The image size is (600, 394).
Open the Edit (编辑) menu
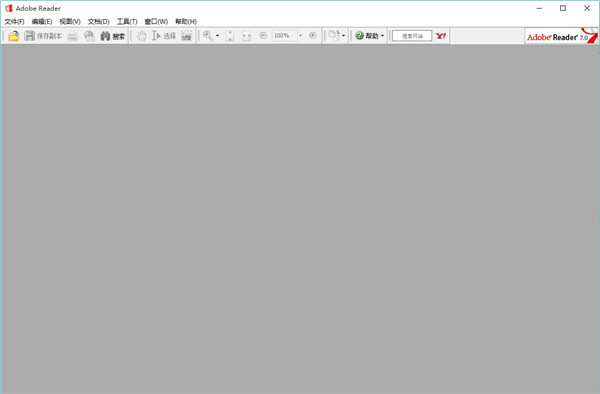[x=42, y=21]
